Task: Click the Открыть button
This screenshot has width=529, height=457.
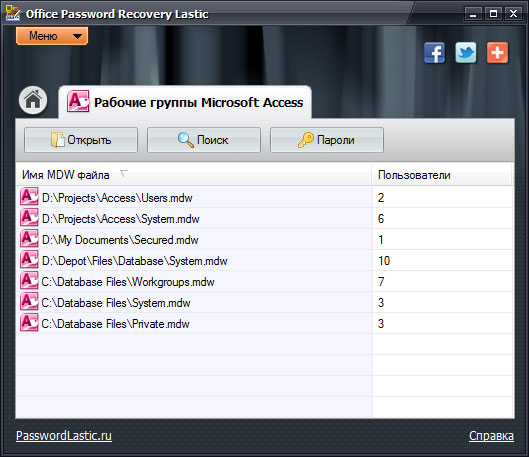Action: point(81,140)
